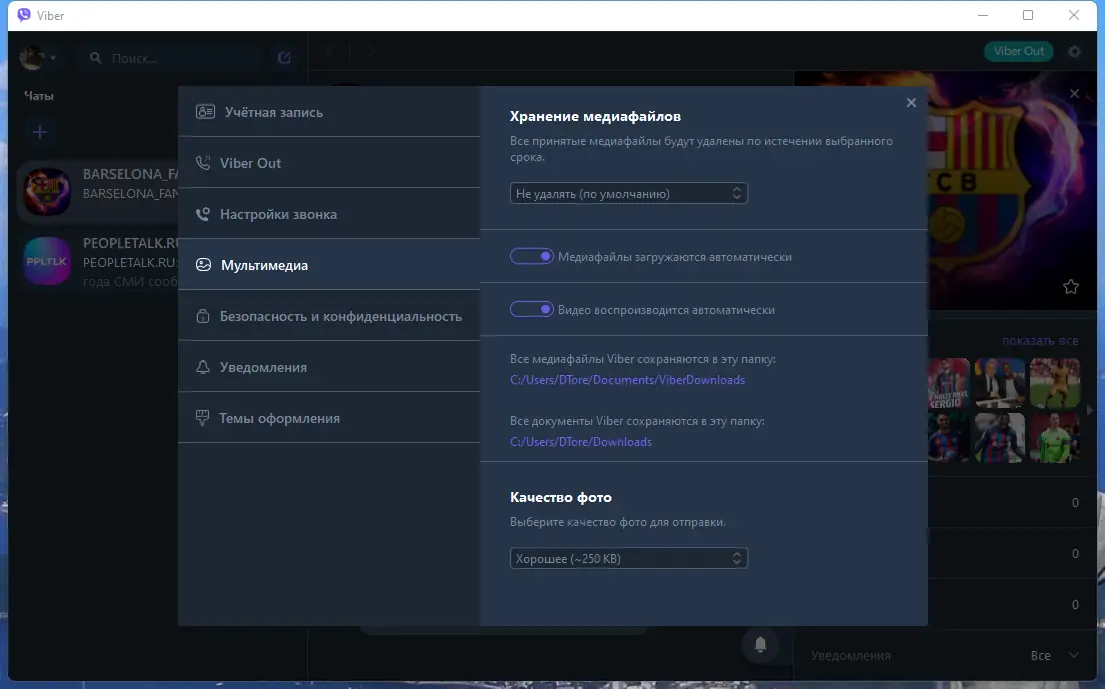This screenshot has width=1105, height=689.
Task: Click the notification bell icon
Action: [760, 645]
